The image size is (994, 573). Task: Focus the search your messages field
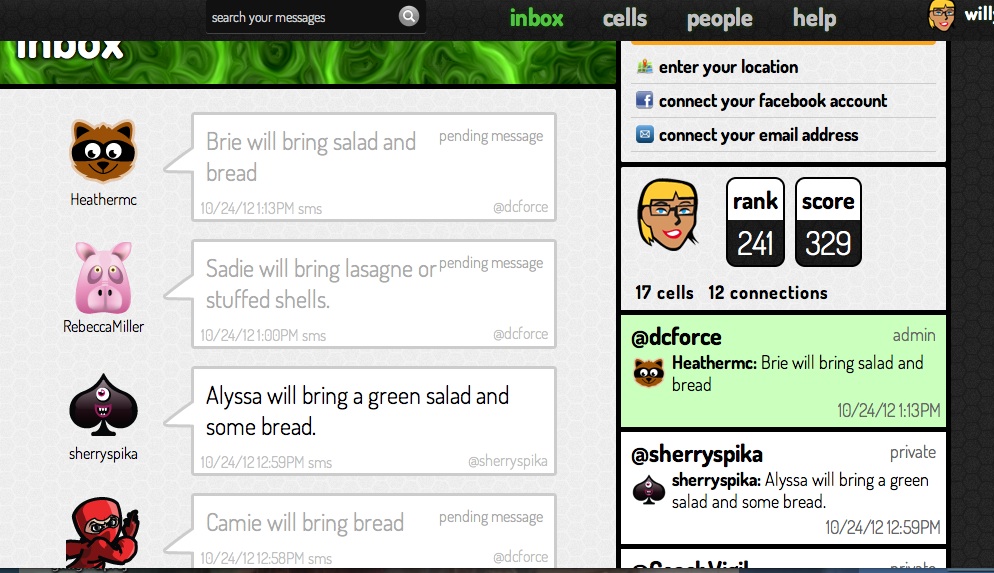[x=303, y=17]
